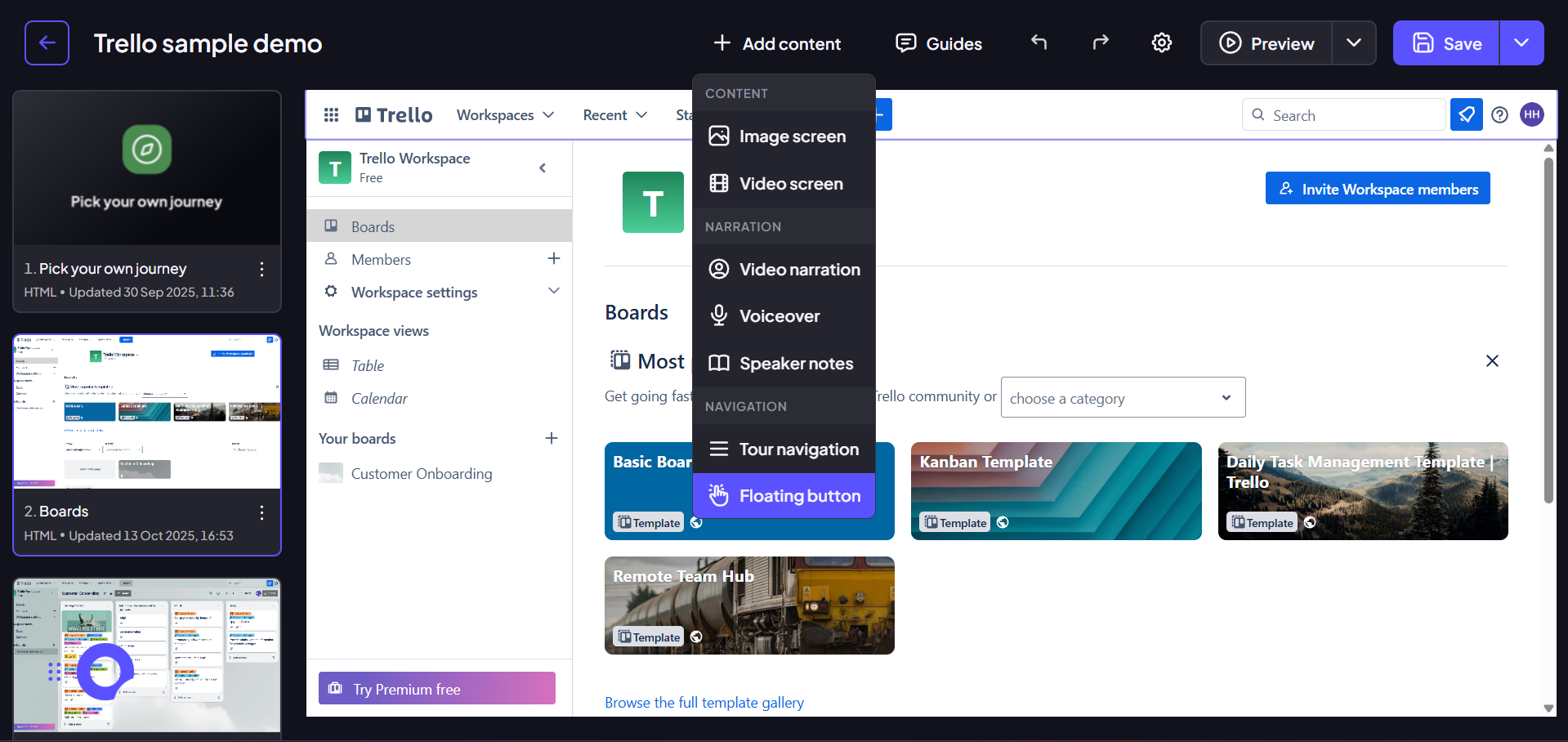Open the choose a category dropdown

pyautogui.click(x=1123, y=397)
